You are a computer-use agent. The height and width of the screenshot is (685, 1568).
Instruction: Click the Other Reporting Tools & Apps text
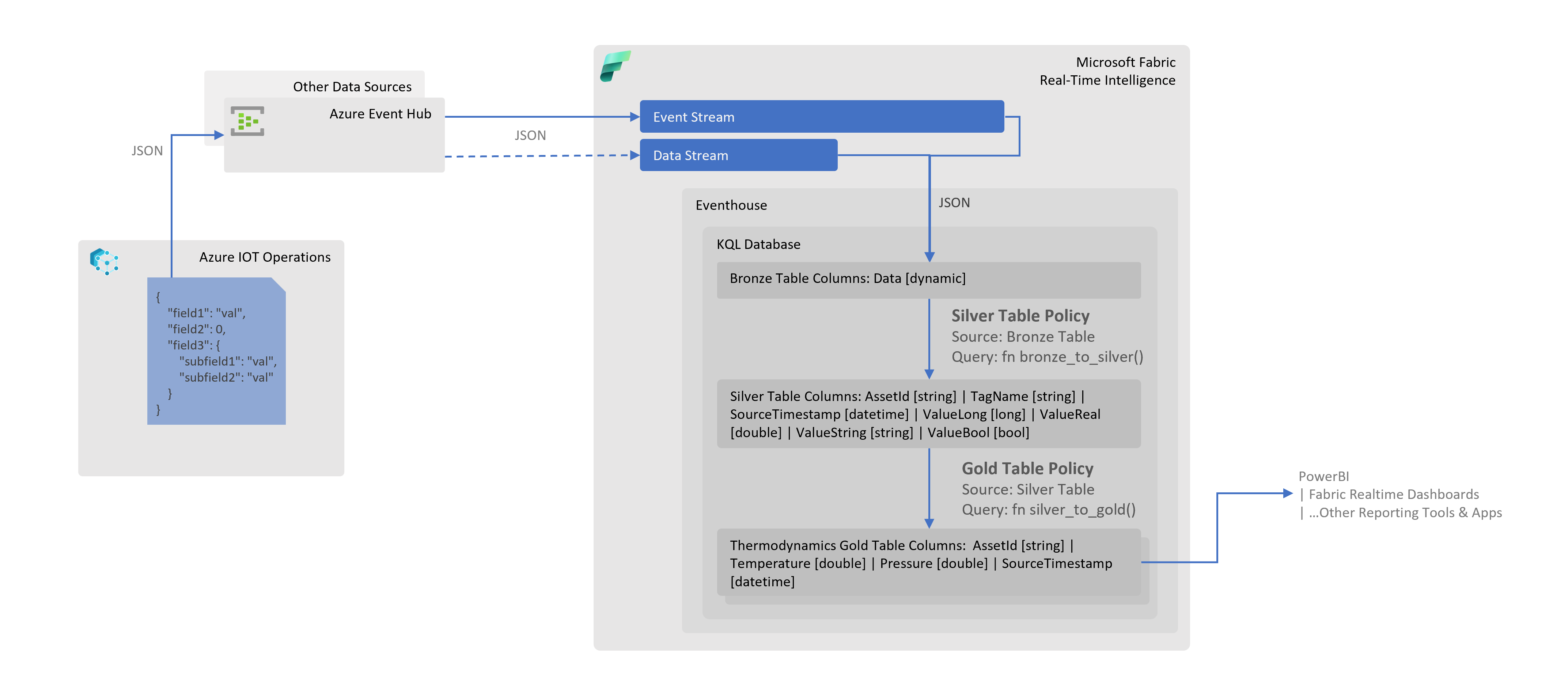pos(1405,513)
